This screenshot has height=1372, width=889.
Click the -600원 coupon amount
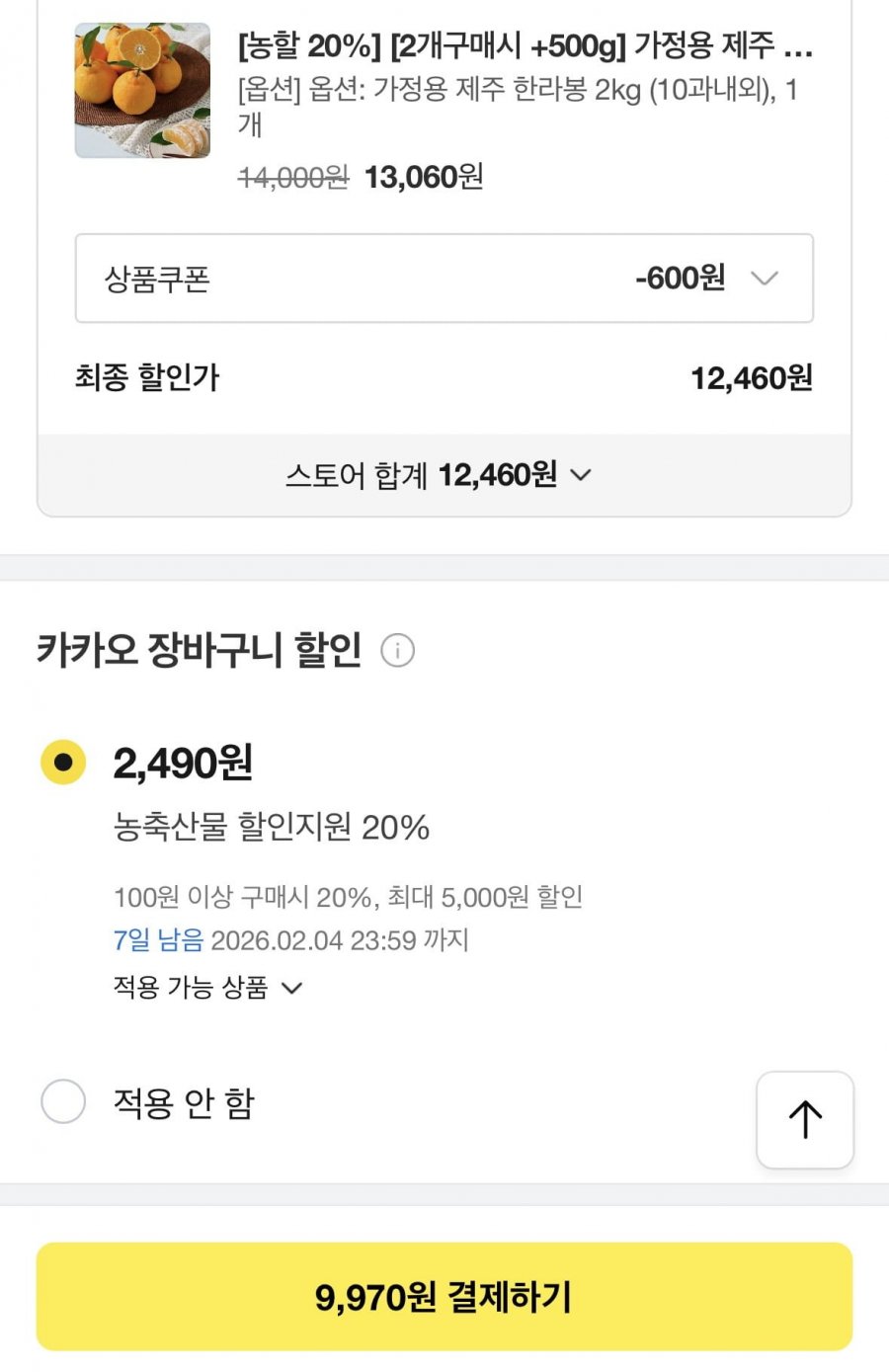pyautogui.click(x=680, y=278)
